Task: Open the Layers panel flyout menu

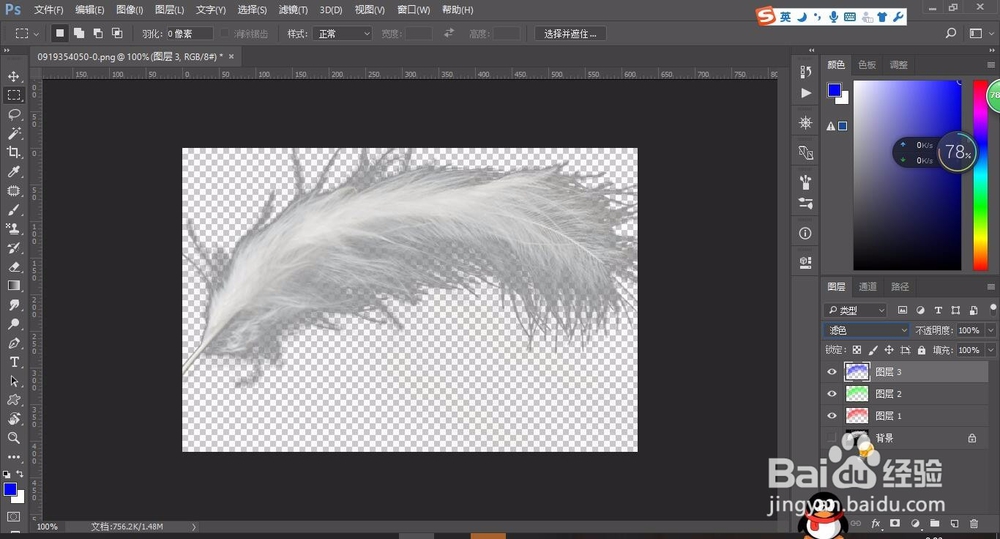Action: click(x=990, y=286)
